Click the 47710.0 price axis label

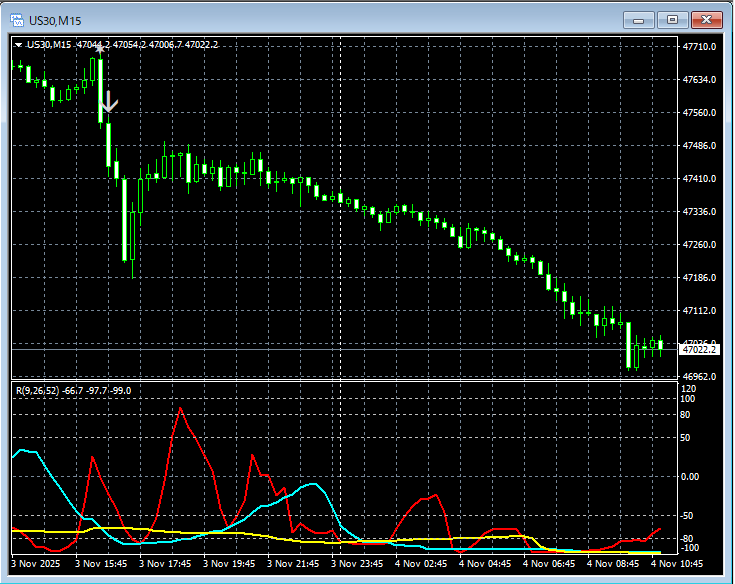[x=699, y=47]
